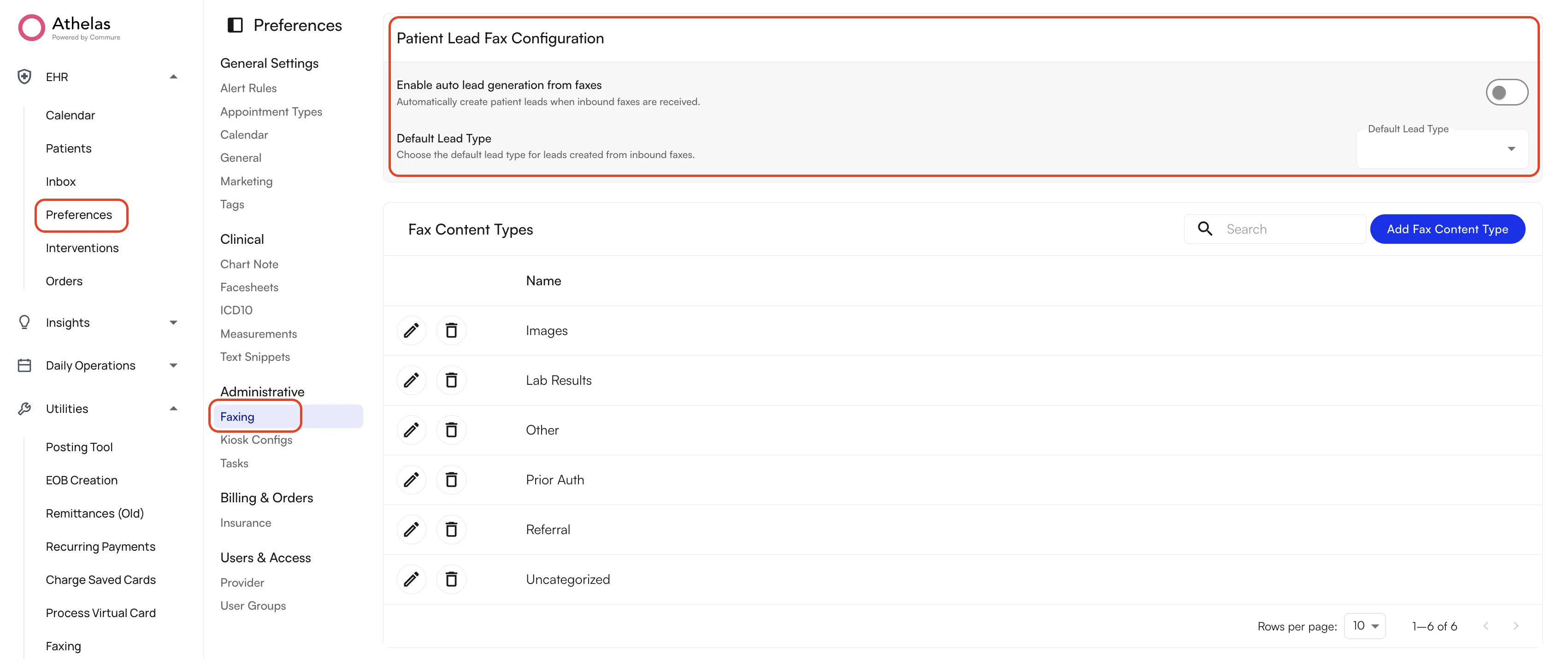Enable auto lead generation from faxes
The height and width of the screenshot is (659, 1568).
coord(1507,93)
